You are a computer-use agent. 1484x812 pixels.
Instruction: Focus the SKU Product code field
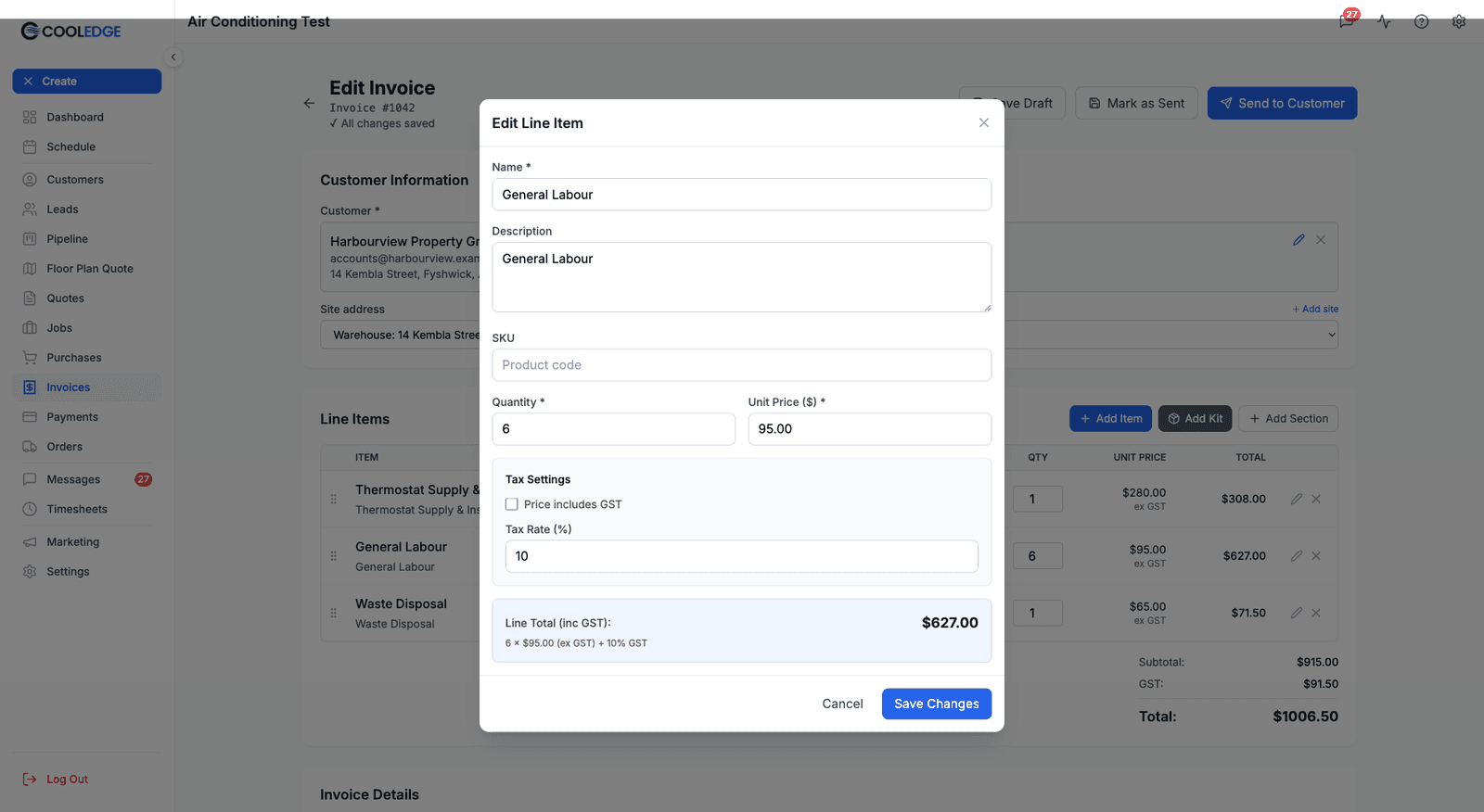pos(741,365)
